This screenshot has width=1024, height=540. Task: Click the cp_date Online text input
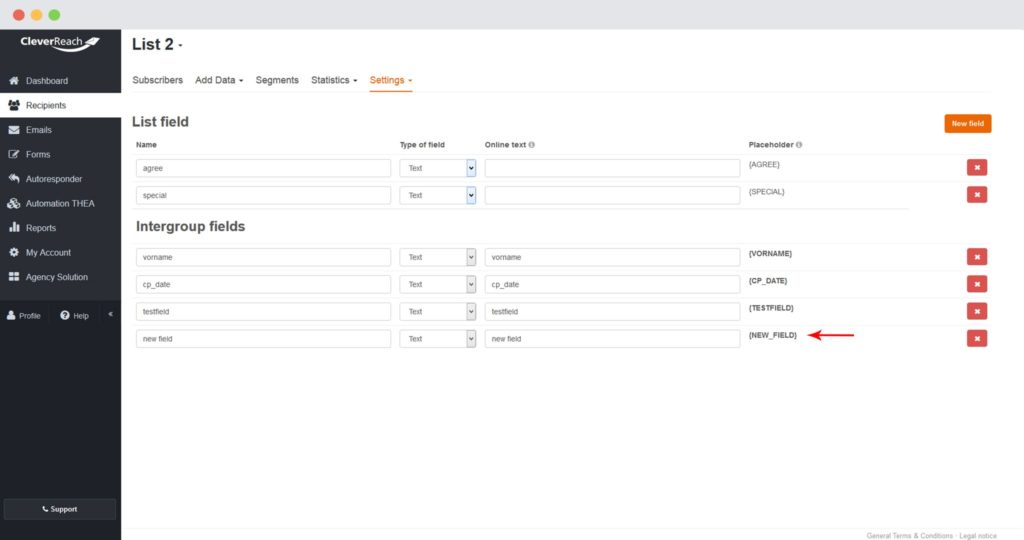pos(612,284)
